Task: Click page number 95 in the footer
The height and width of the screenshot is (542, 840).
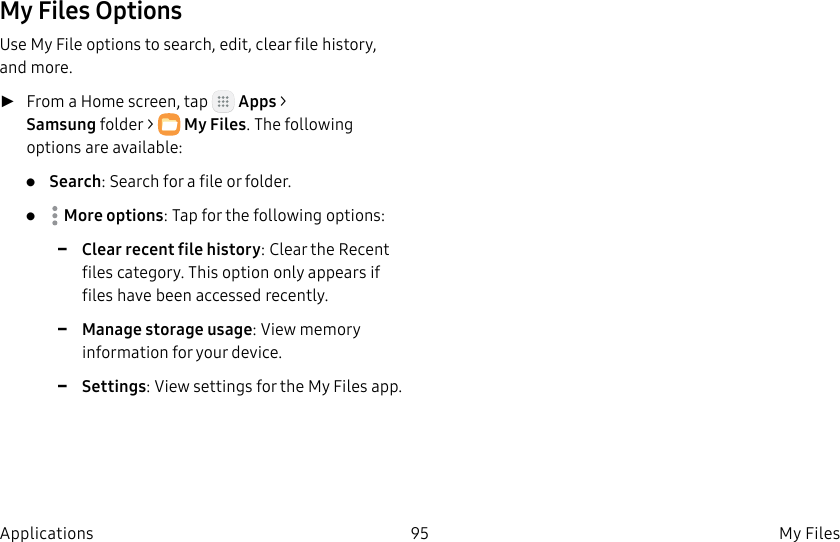Action: (x=420, y=533)
